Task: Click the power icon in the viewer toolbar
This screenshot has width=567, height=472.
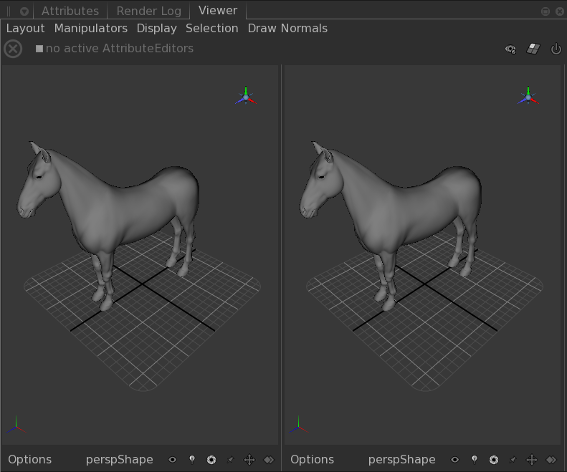Action: 556,48
